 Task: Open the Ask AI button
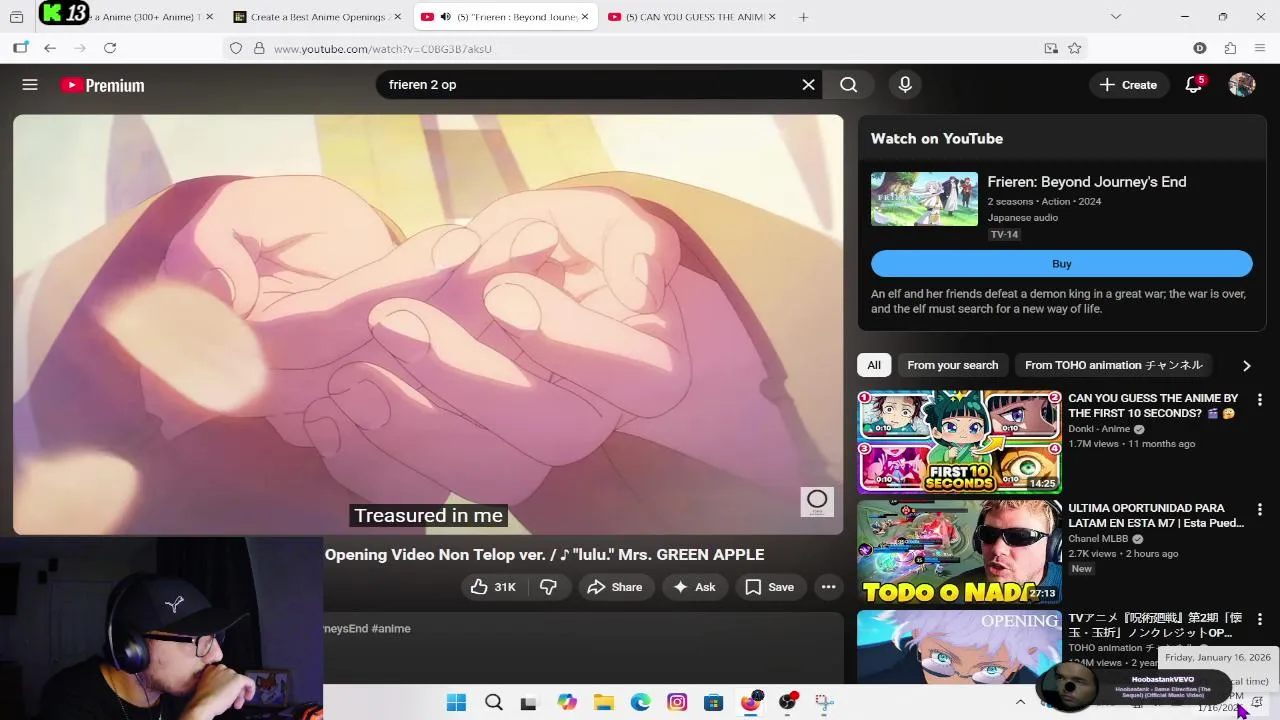click(694, 587)
